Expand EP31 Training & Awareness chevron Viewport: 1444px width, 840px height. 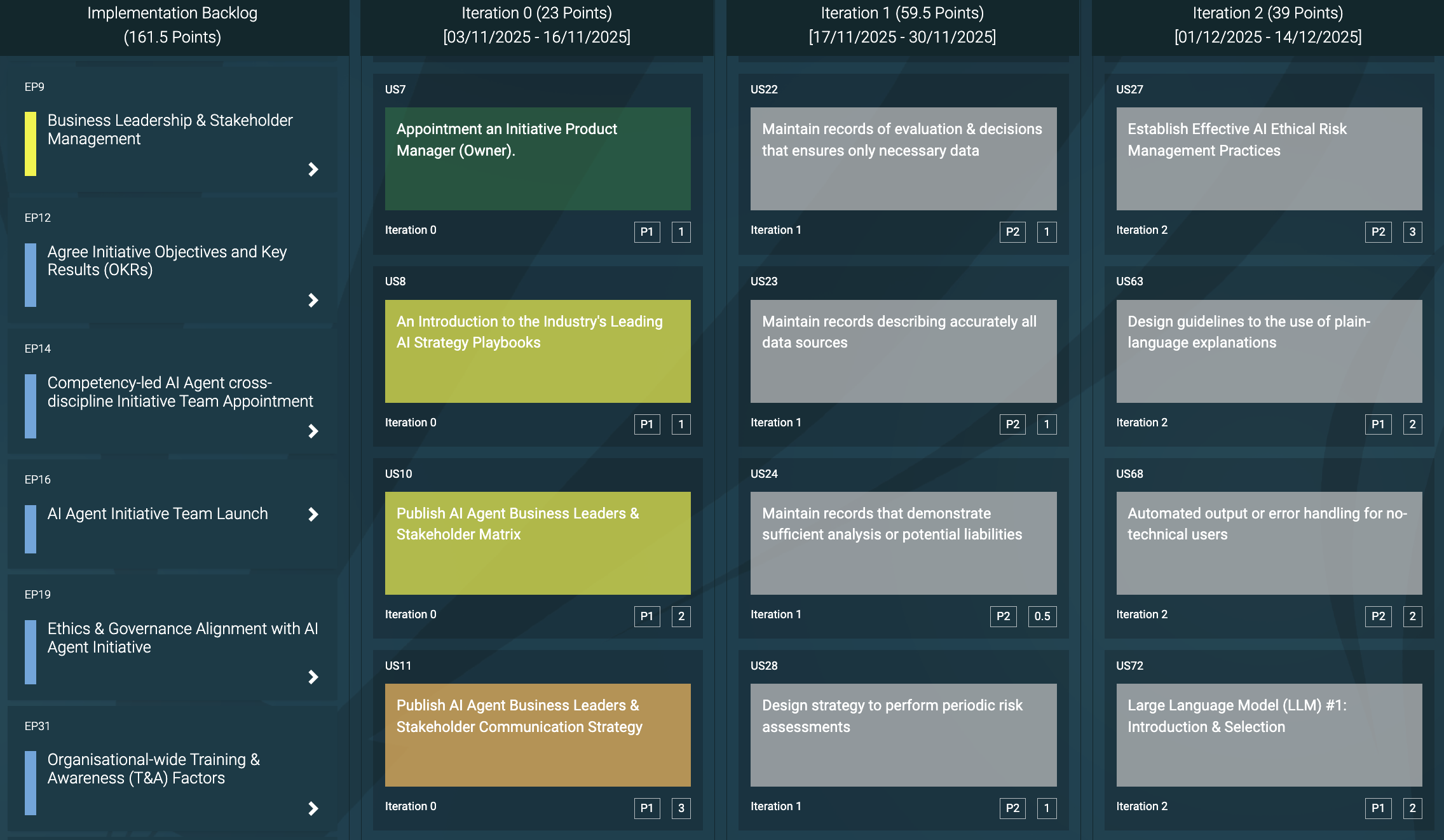(313, 808)
